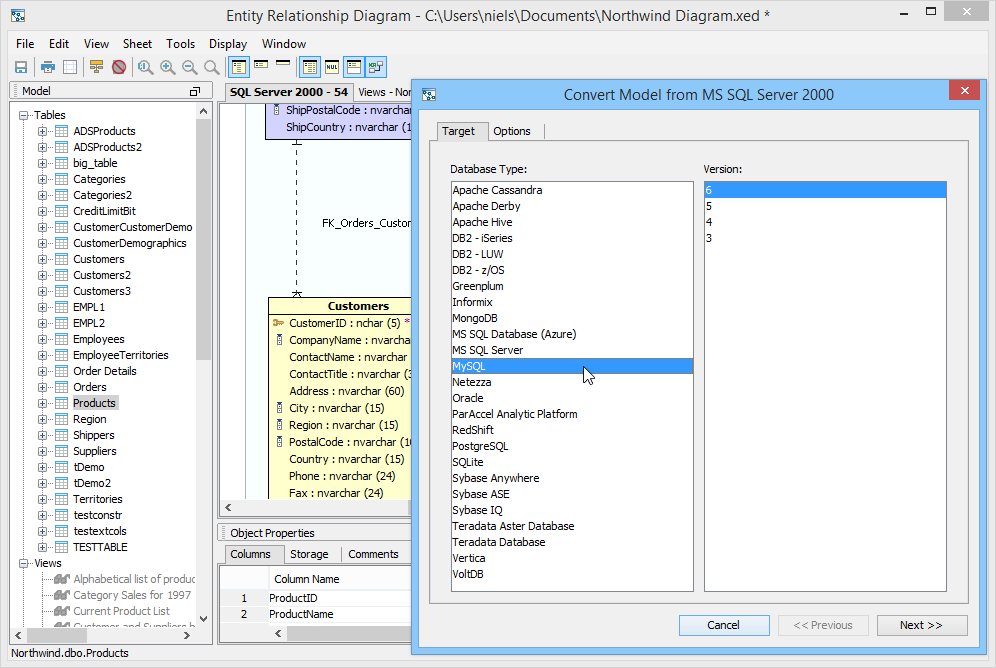
Task: Click the zoom in magnifier icon
Action: (168, 67)
